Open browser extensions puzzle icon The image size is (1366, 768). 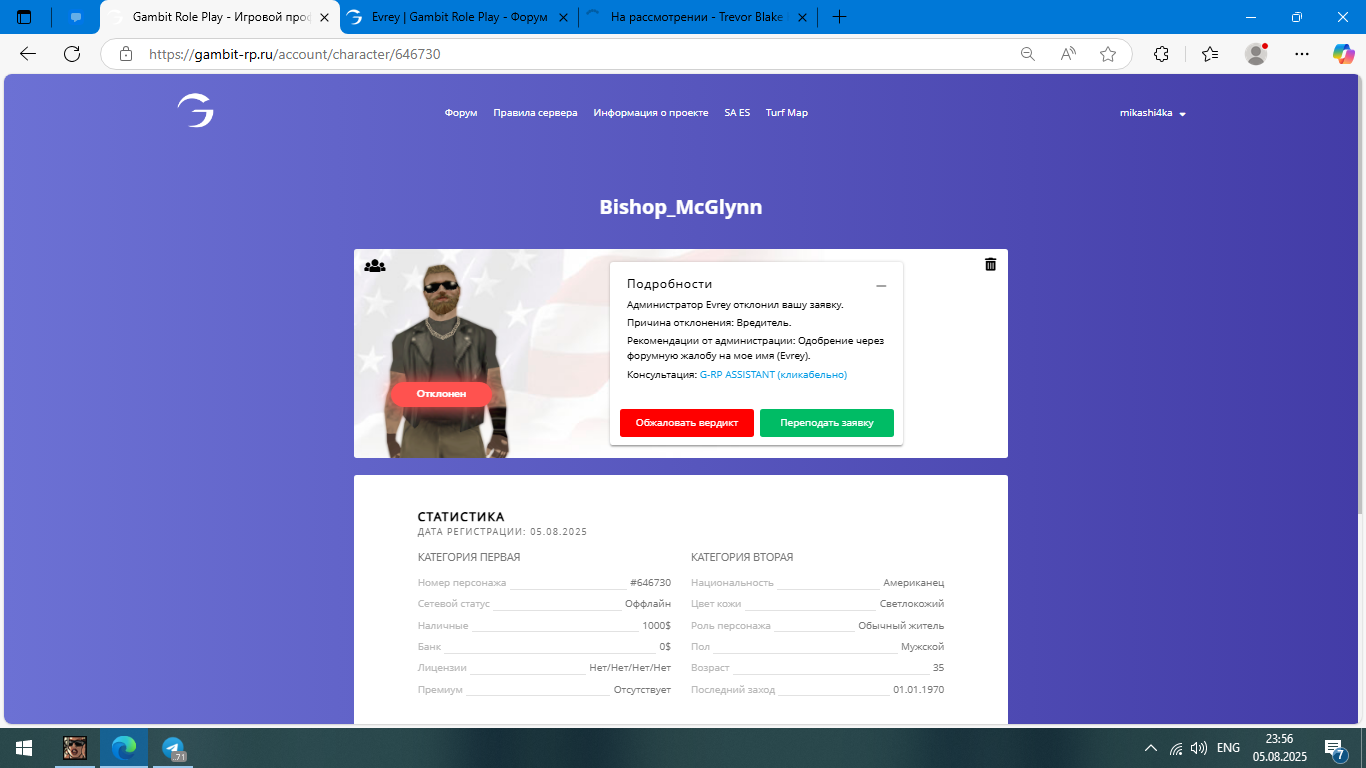coord(1161,54)
